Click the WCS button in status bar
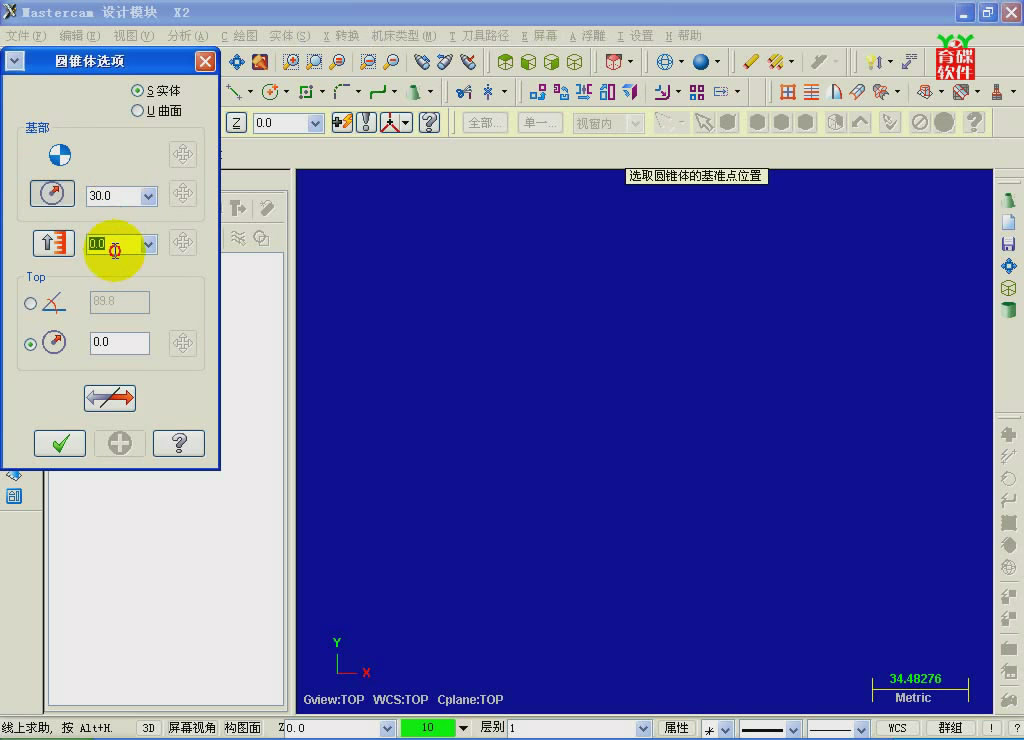Image resolution: width=1024 pixels, height=740 pixels. 897,728
